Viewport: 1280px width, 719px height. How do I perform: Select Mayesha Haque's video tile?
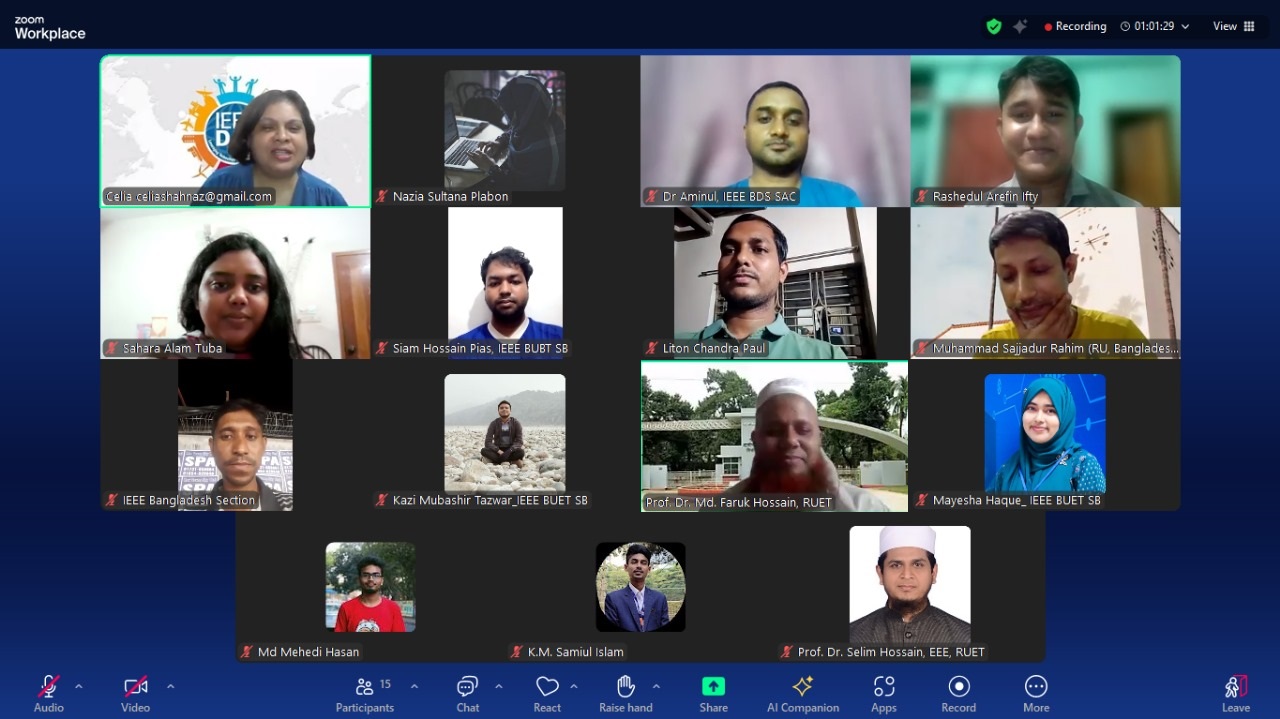coord(1045,435)
